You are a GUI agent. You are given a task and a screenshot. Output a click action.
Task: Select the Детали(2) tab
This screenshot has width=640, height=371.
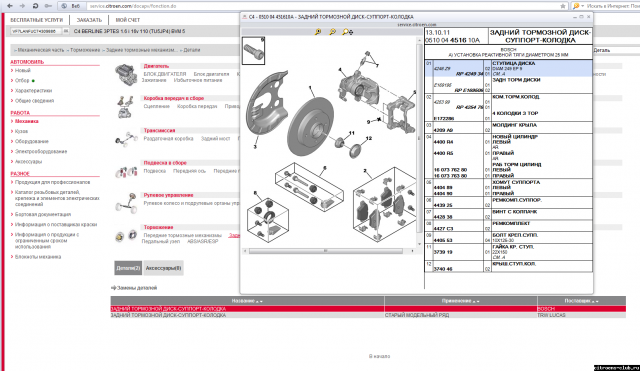(128, 268)
